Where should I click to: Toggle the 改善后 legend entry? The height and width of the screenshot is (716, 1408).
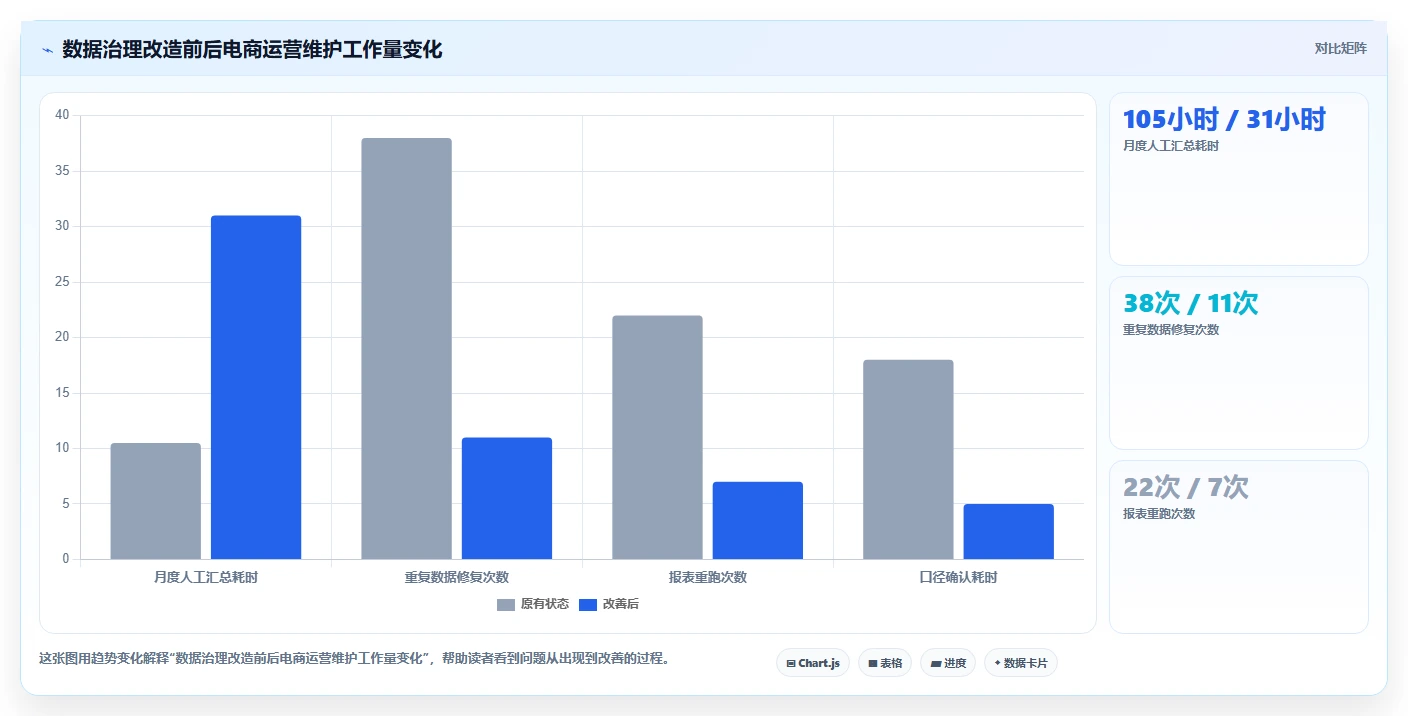pyautogui.click(x=609, y=604)
